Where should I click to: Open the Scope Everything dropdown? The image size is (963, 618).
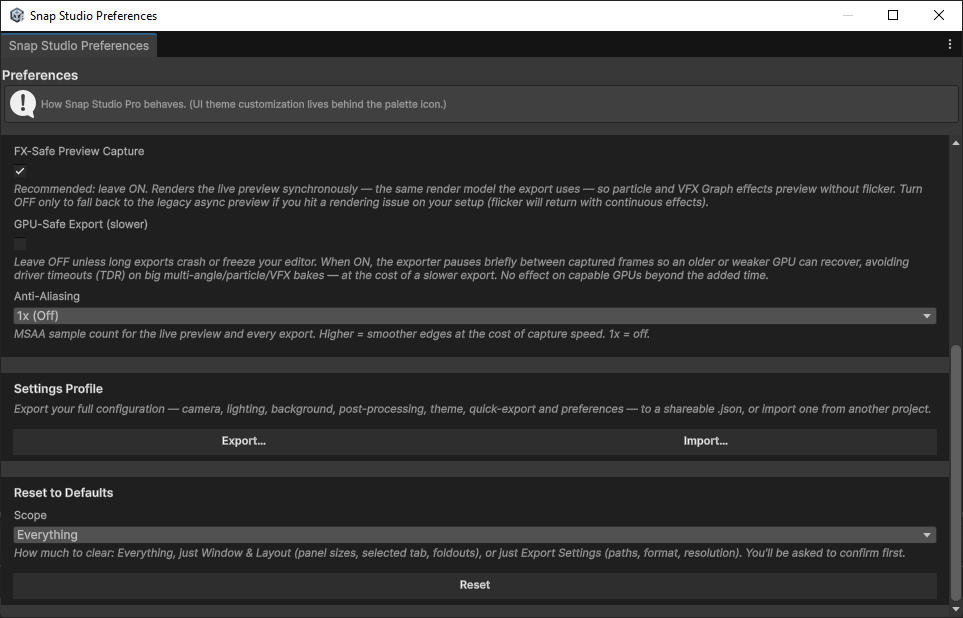point(475,535)
